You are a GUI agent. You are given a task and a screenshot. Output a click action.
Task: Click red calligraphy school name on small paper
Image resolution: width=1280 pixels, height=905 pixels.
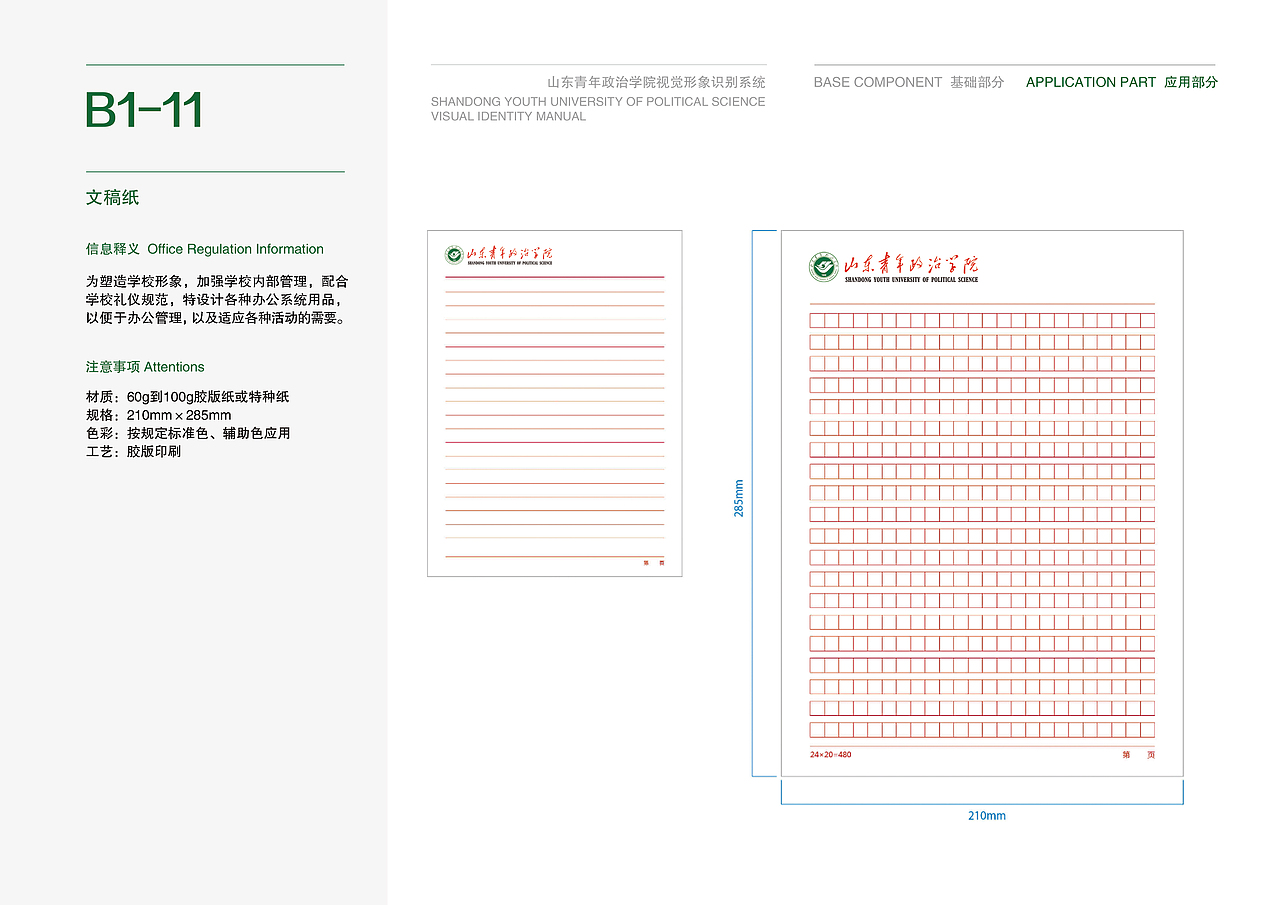coord(509,253)
